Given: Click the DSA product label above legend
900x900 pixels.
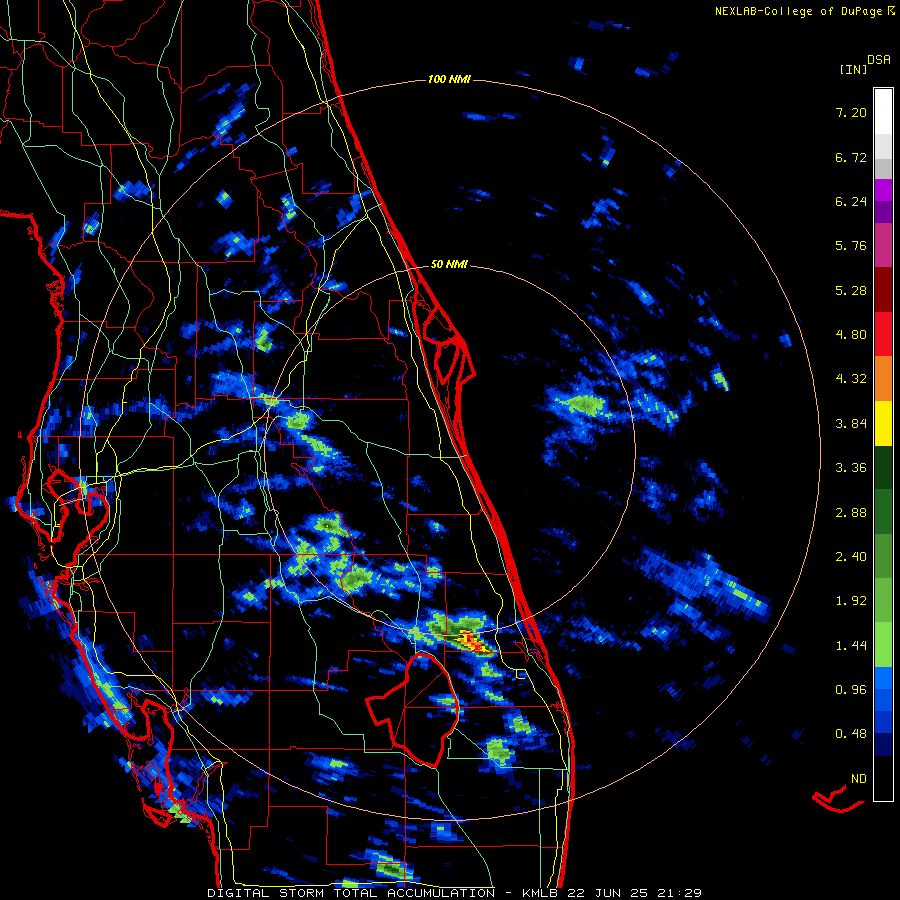Looking at the screenshot, I should [x=879, y=60].
